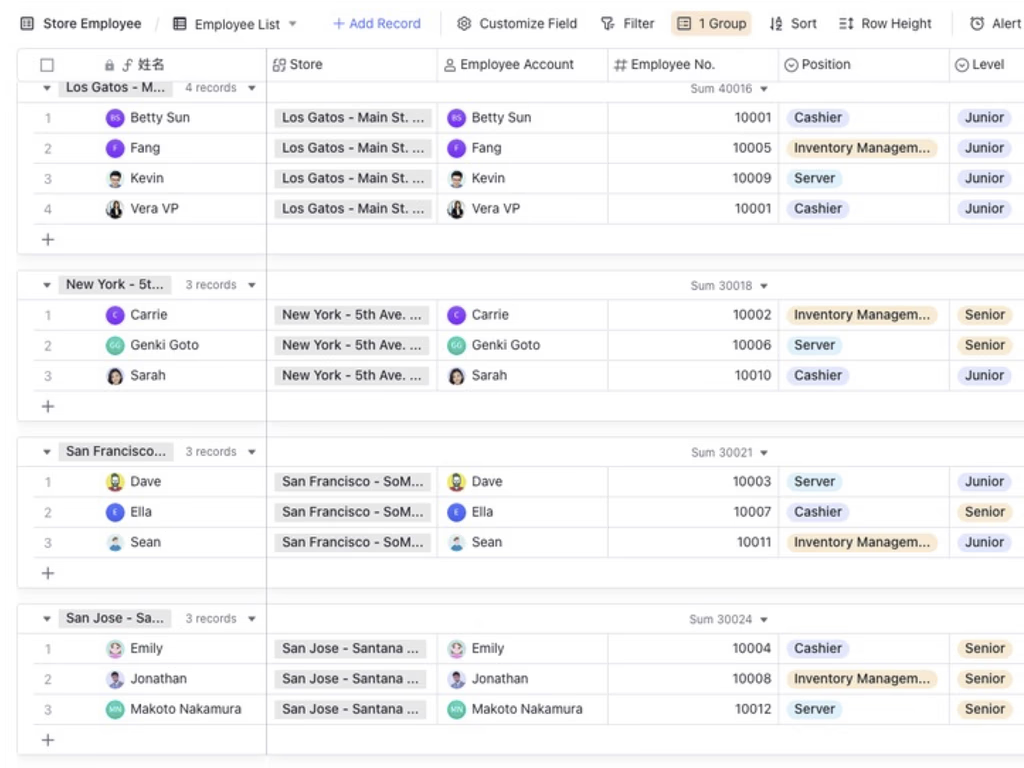The image size is (1024, 768).
Task: Open the Employee List view dropdown
Action: coord(293,24)
